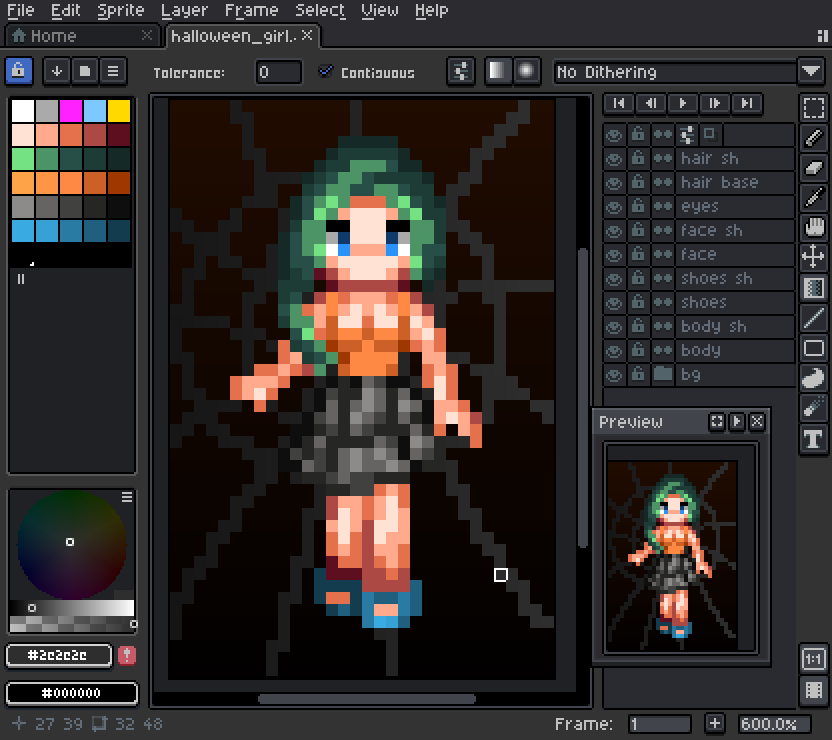The width and height of the screenshot is (832, 740).
Task: Open the Edit menu
Action: 65,10
